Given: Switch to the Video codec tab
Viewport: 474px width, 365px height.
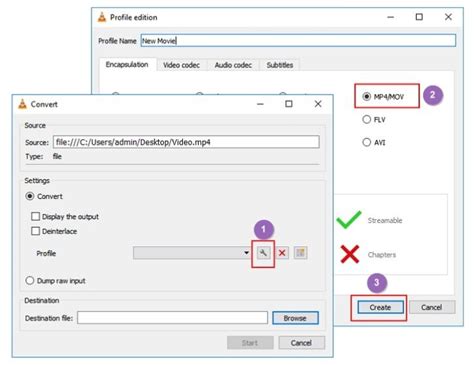Looking at the screenshot, I should click(x=181, y=65).
